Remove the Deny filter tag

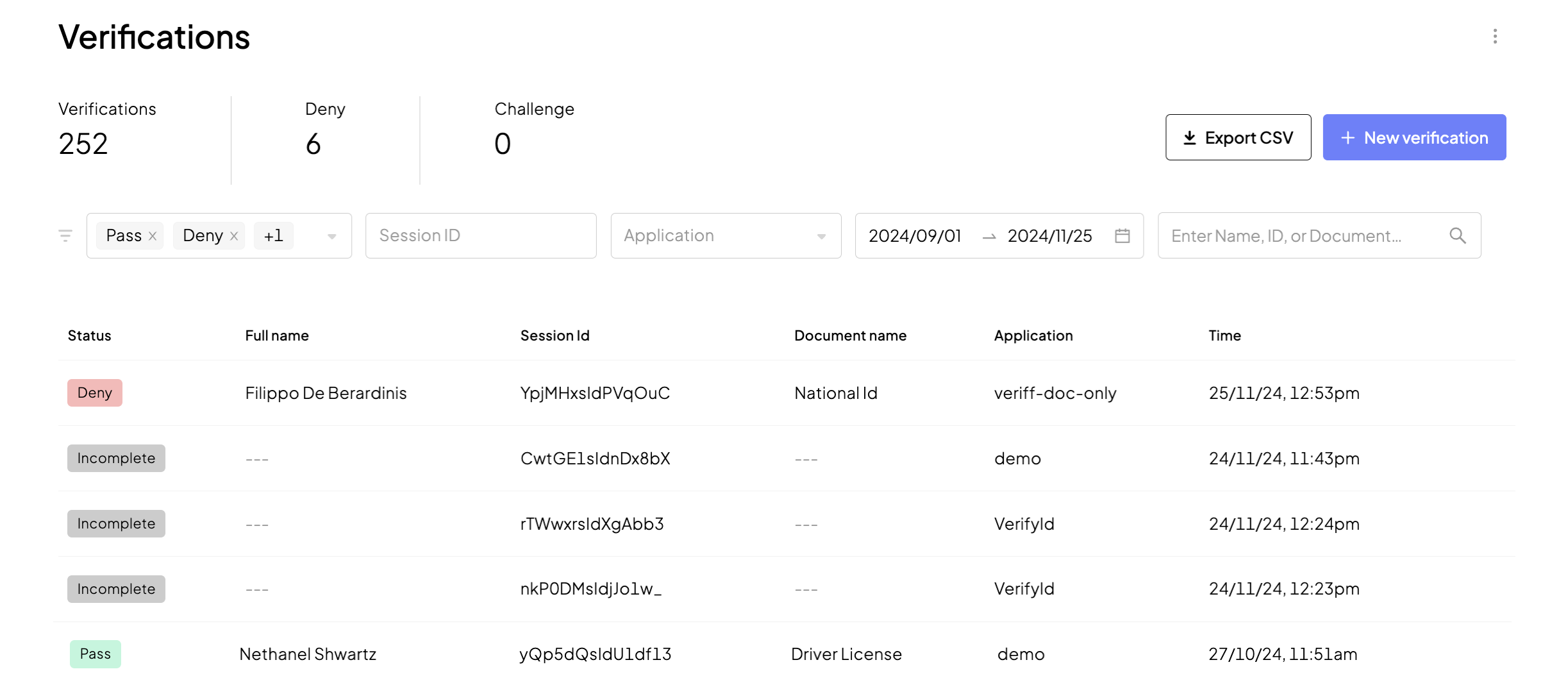[x=234, y=236]
